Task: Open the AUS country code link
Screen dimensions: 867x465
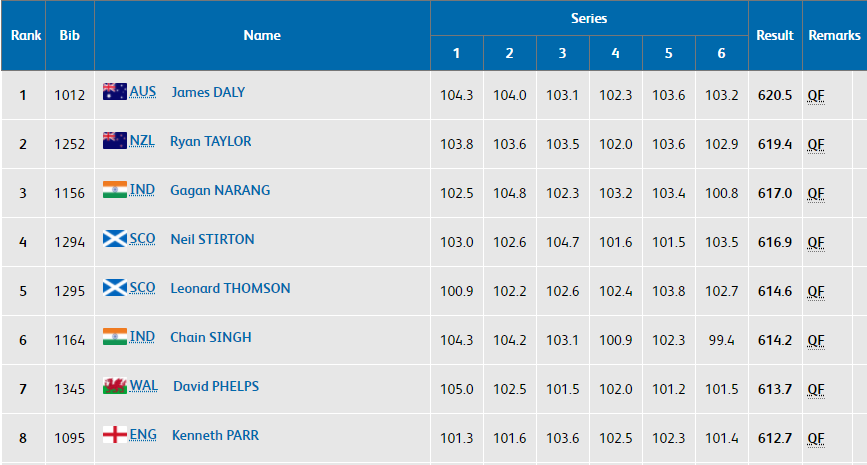Action: [x=143, y=92]
